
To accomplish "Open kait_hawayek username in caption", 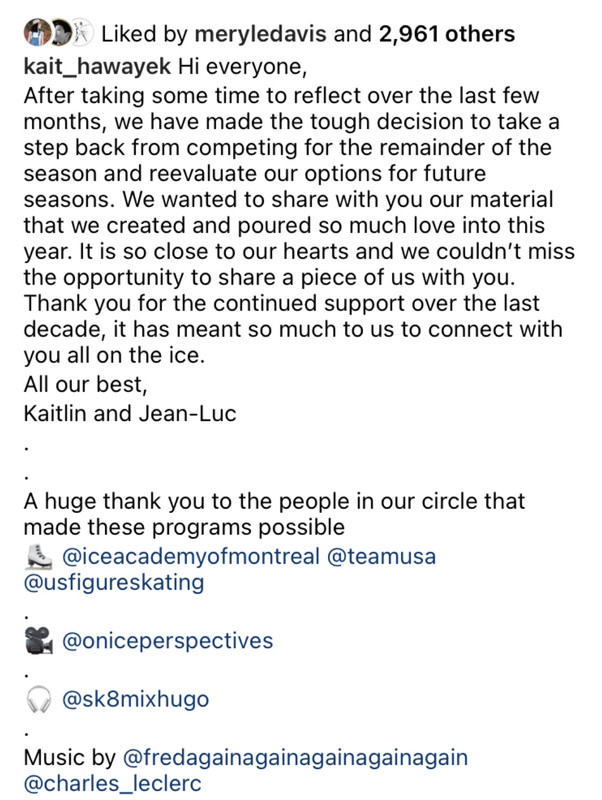I will click(97, 67).
